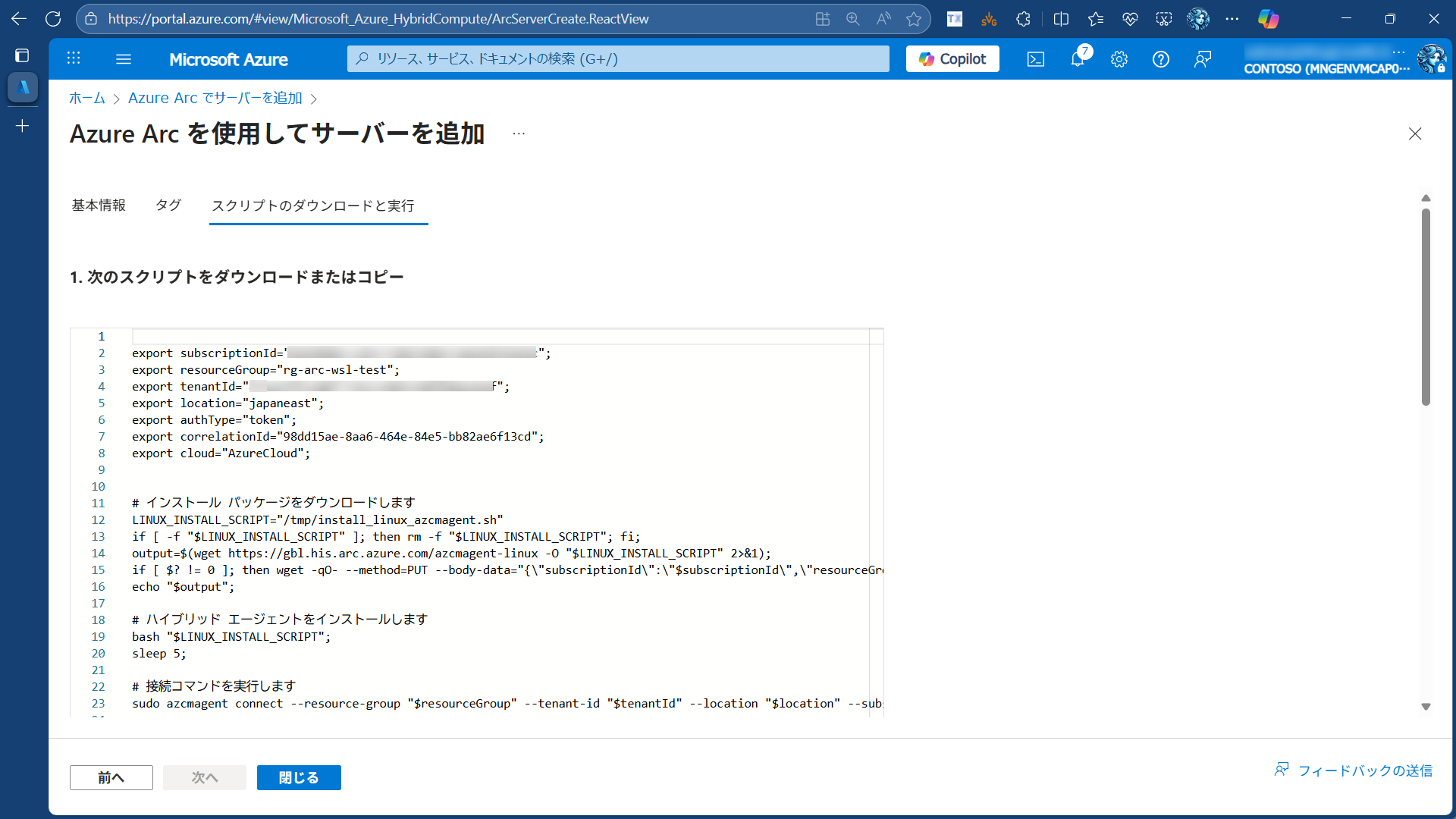Click the heading 次のスクリプトをダウンロードまたはコピー
The height and width of the screenshot is (819, 1456).
point(237,277)
